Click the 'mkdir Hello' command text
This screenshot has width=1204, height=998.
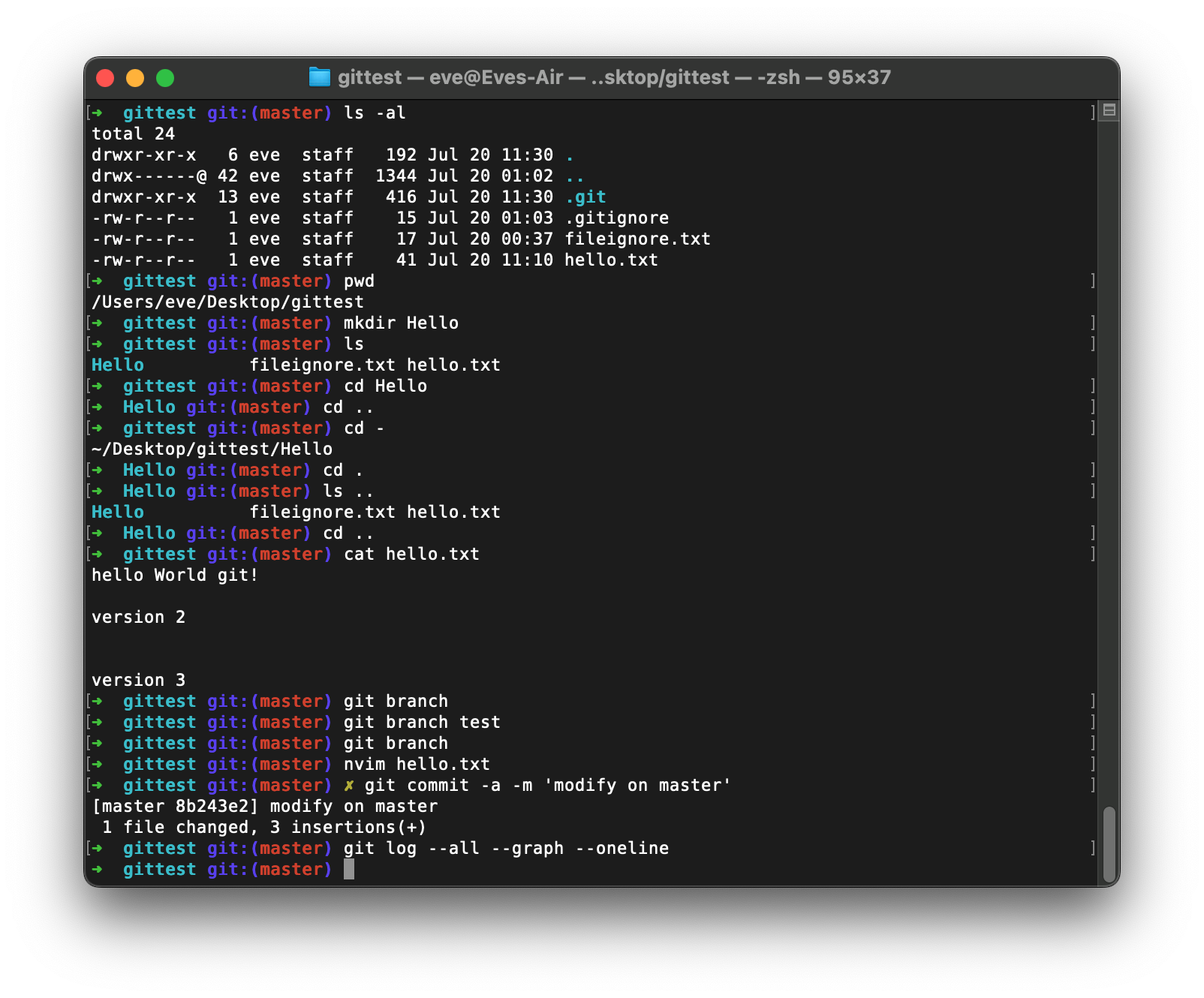click(401, 323)
